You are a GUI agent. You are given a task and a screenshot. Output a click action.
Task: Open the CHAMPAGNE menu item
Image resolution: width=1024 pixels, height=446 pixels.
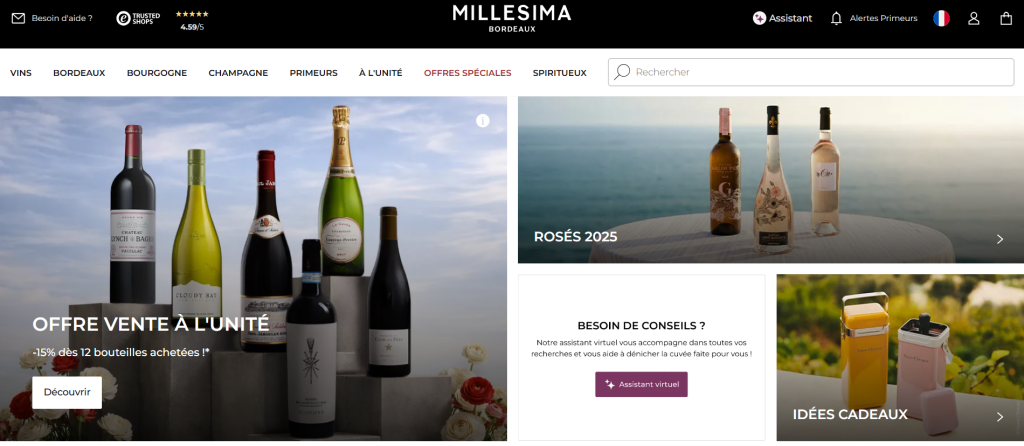[x=238, y=73]
